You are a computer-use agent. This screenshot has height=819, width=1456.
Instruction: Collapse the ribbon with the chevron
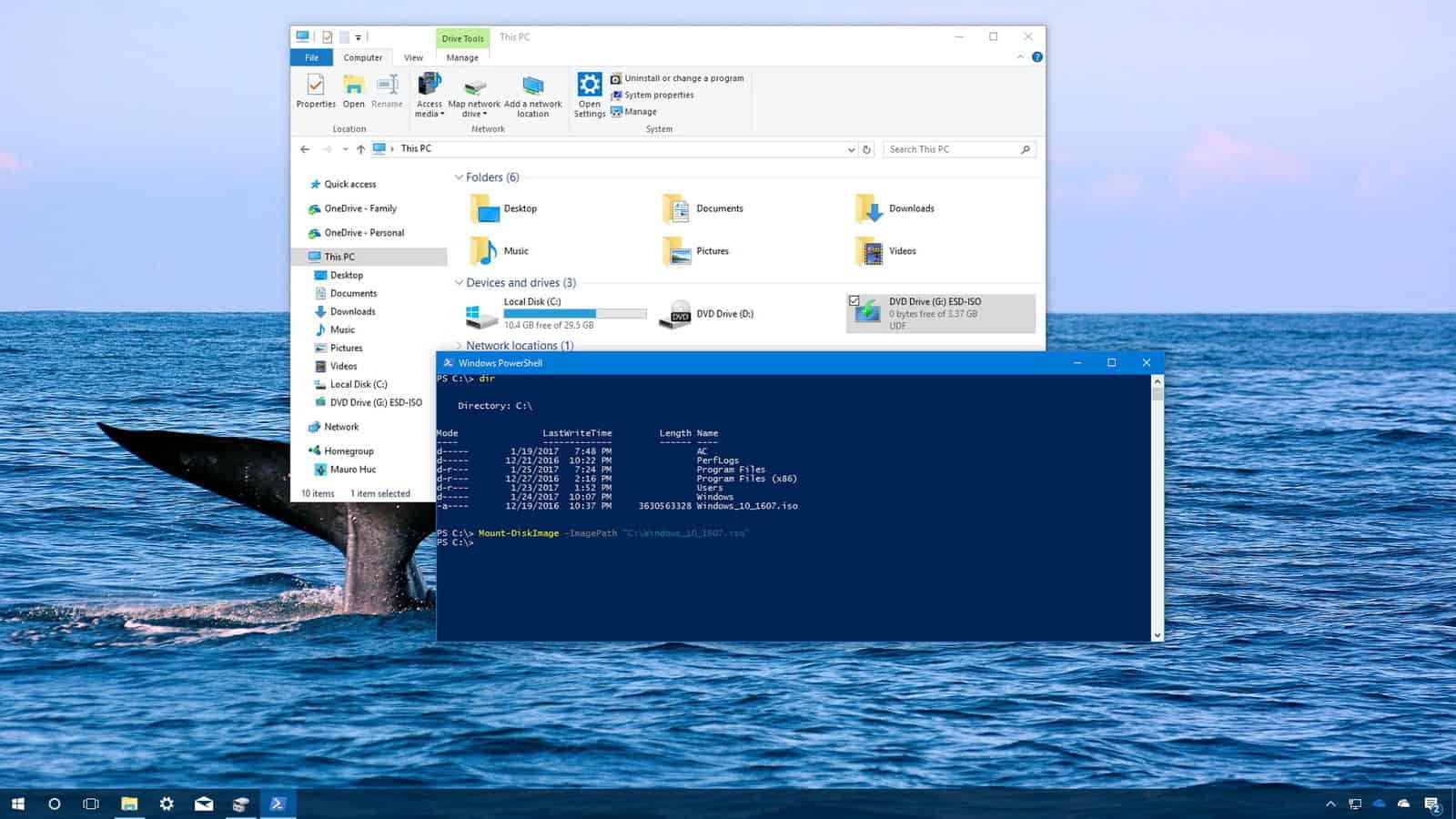(x=1020, y=57)
